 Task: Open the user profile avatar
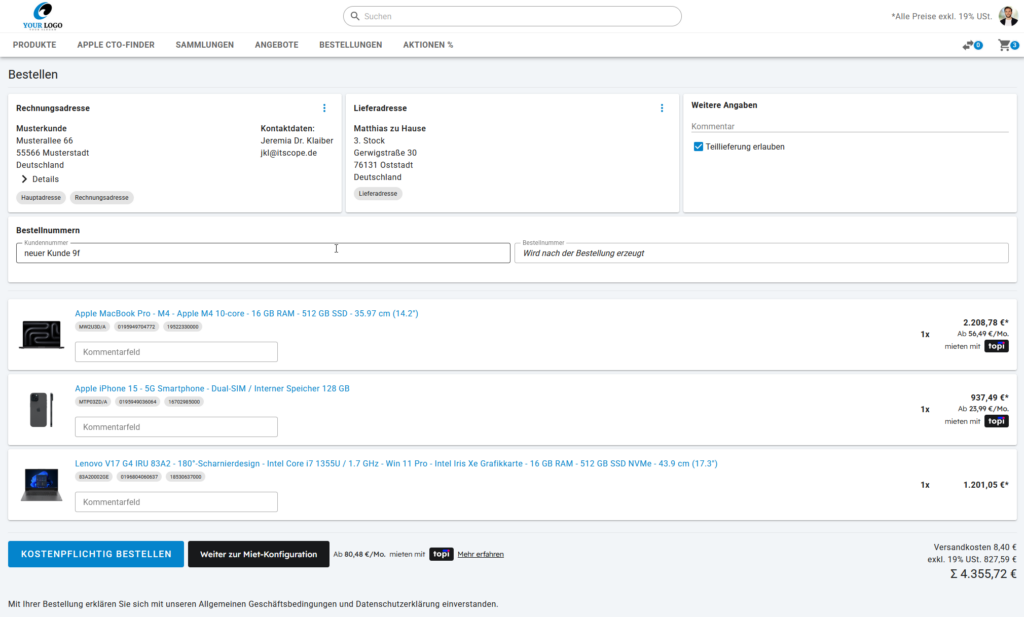click(1008, 16)
